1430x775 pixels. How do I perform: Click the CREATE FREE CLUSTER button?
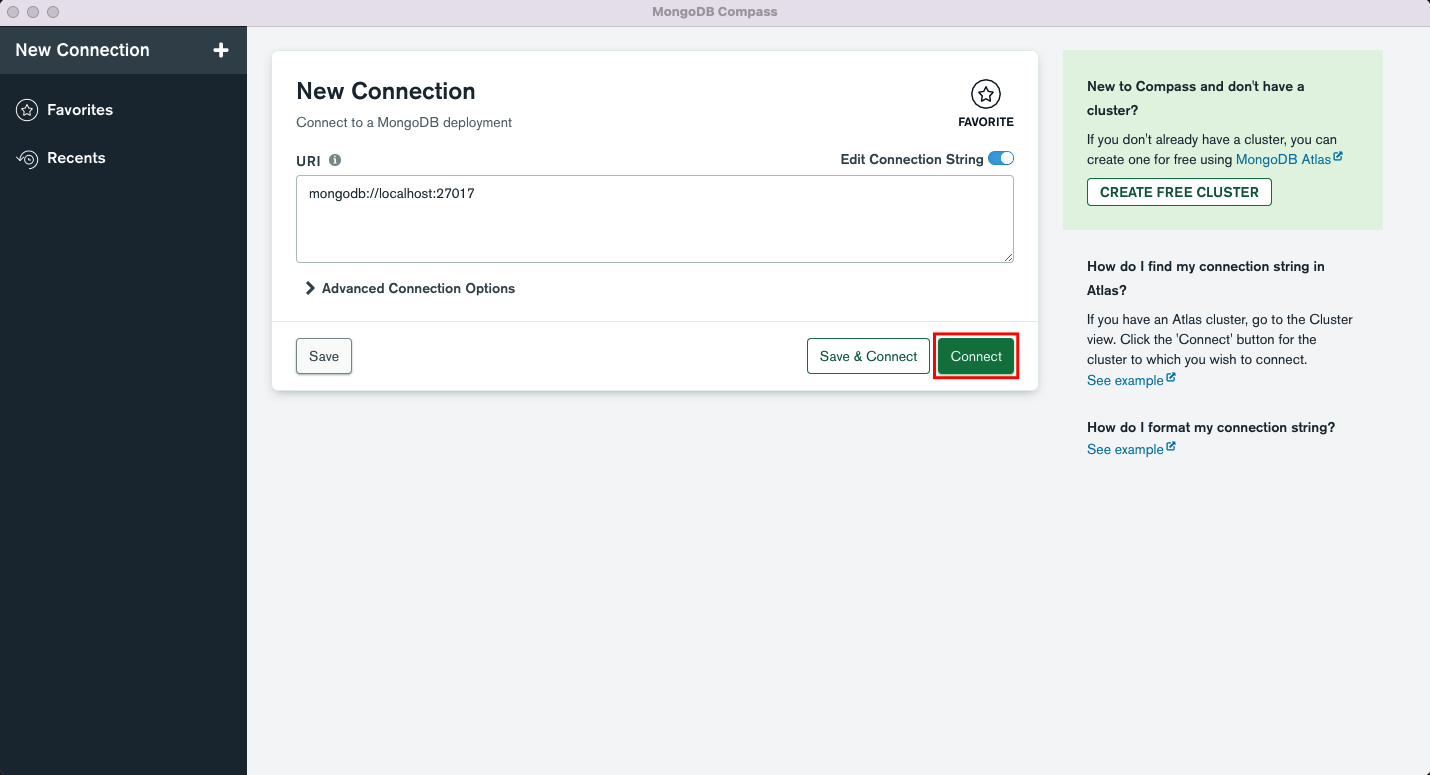tap(1179, 192)
